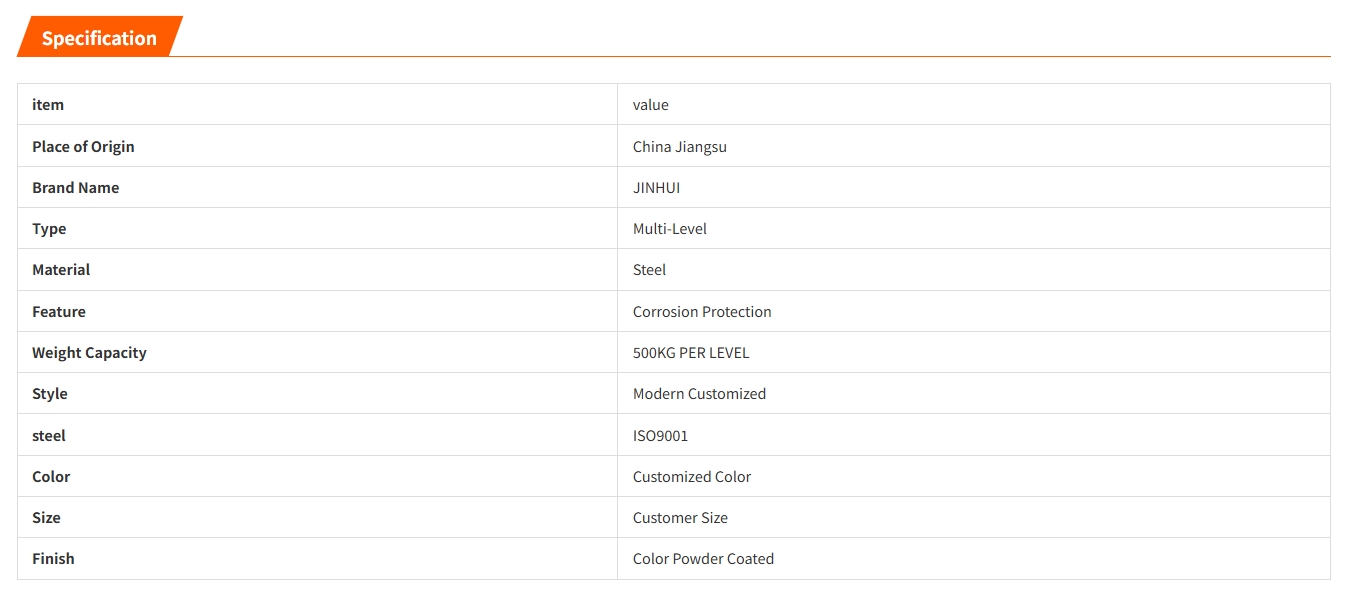Click the 'Material' row label
1349x596 pixels.
click(61, 270)
